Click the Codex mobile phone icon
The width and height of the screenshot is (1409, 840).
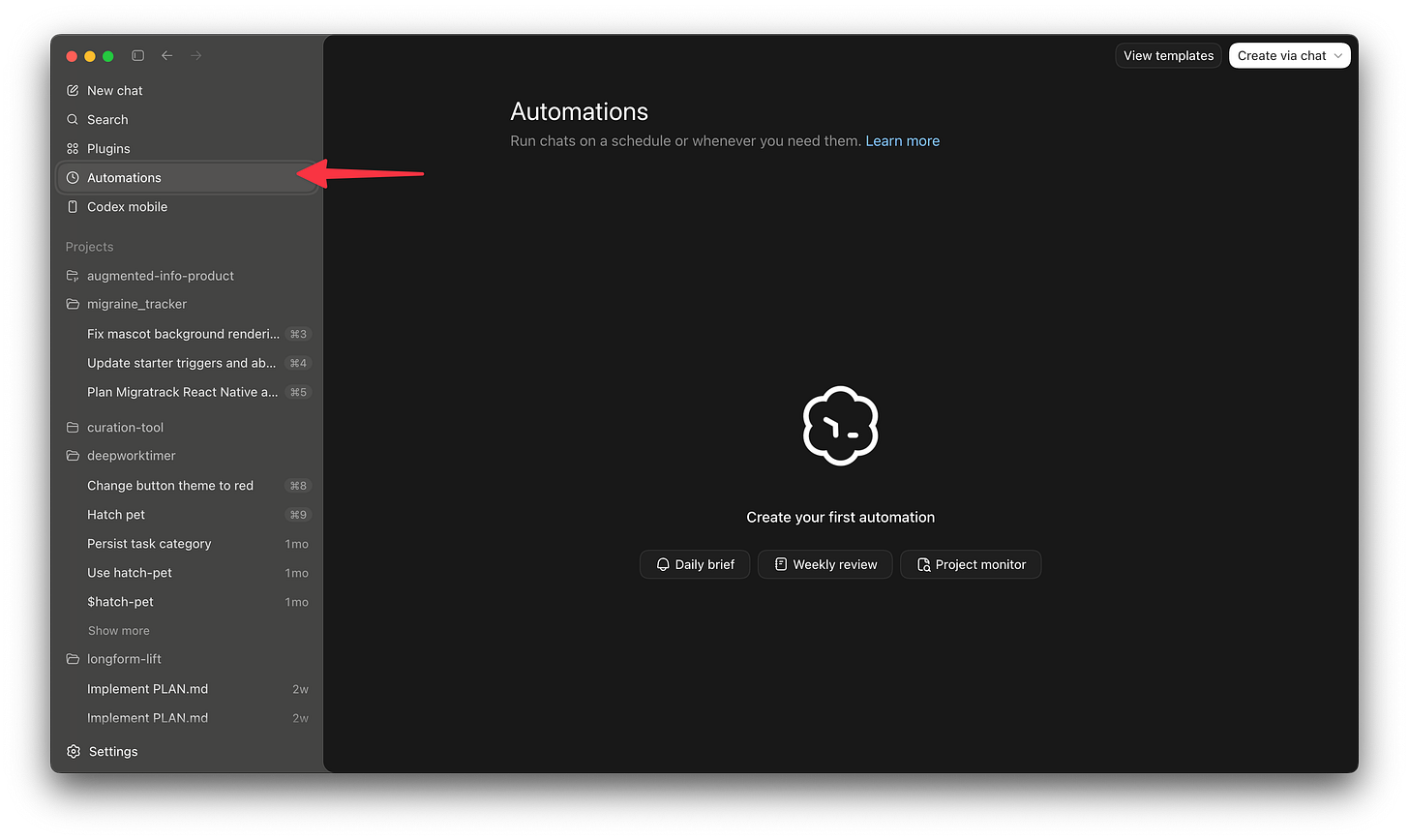tap(73, 207)
